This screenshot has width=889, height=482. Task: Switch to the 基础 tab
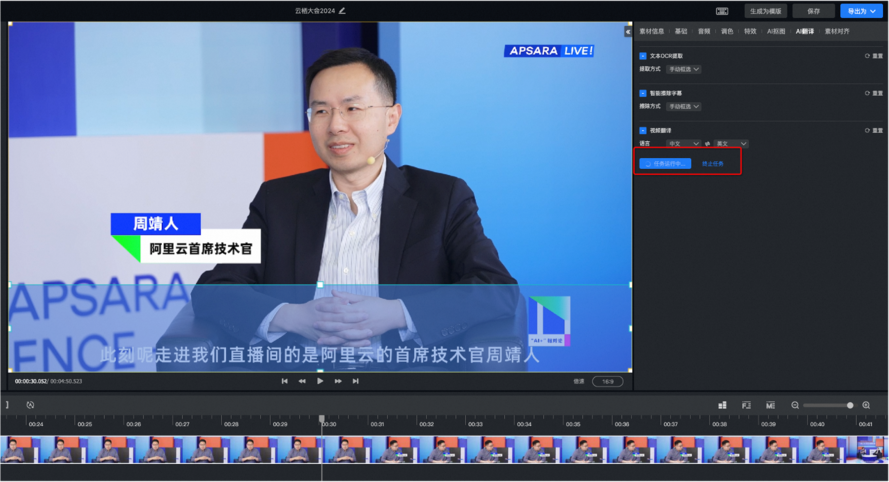click(x=681, y=32)
